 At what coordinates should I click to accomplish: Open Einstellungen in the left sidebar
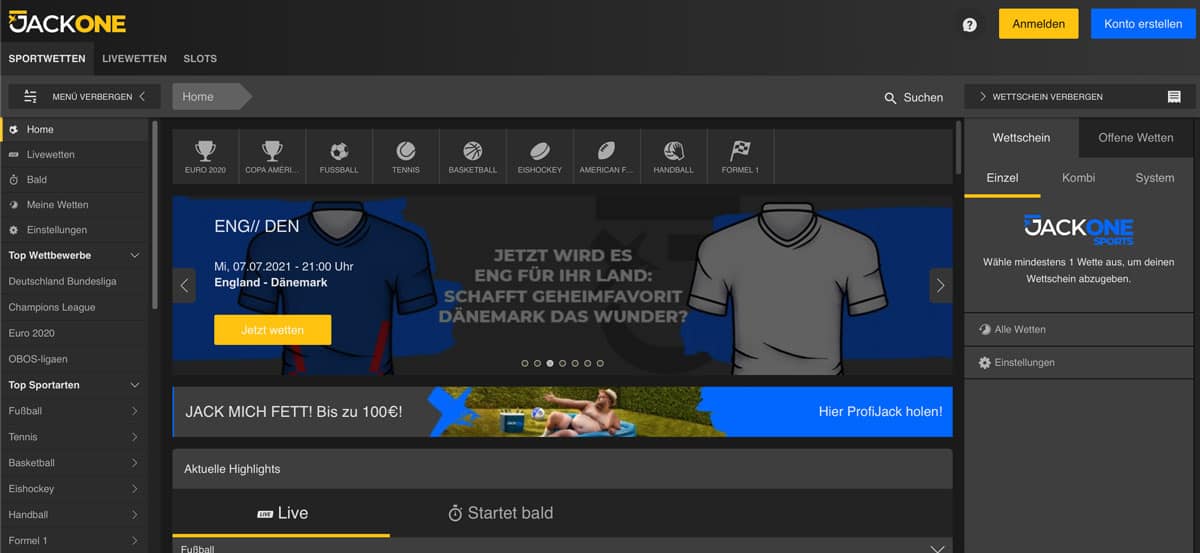pos(76,229)
